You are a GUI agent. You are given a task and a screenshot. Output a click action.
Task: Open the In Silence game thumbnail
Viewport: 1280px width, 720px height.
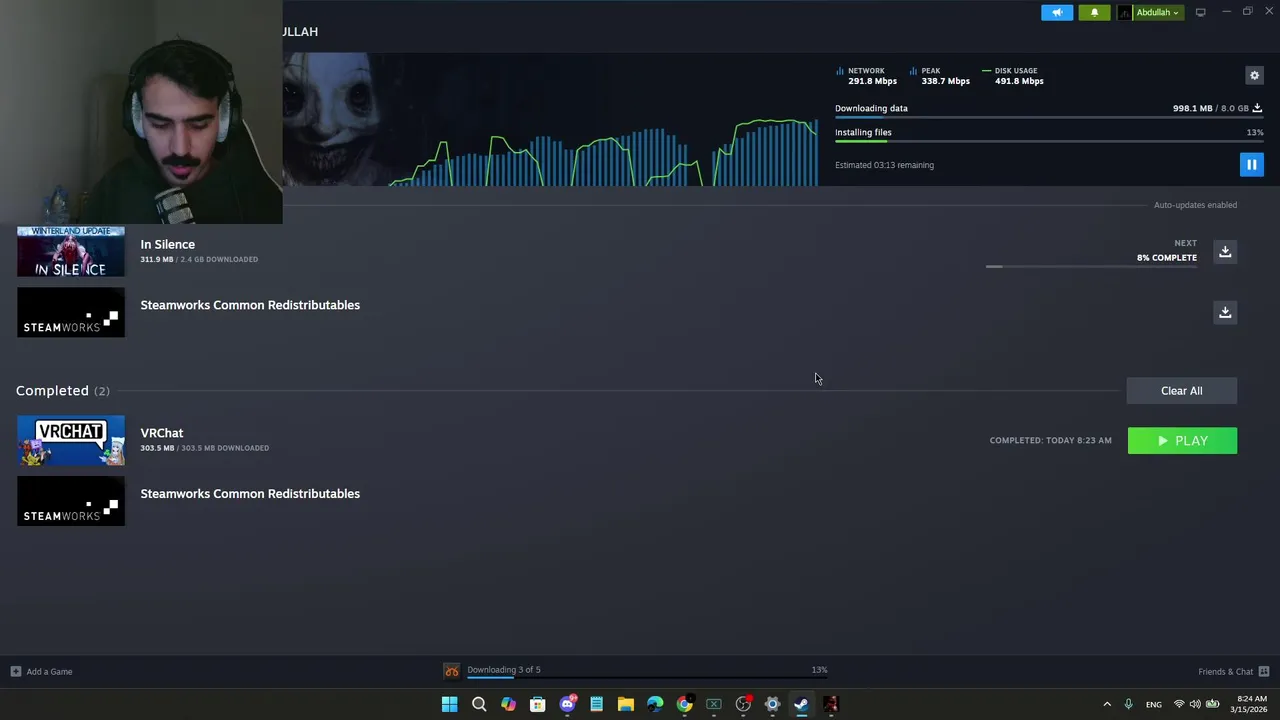(71, 252)
